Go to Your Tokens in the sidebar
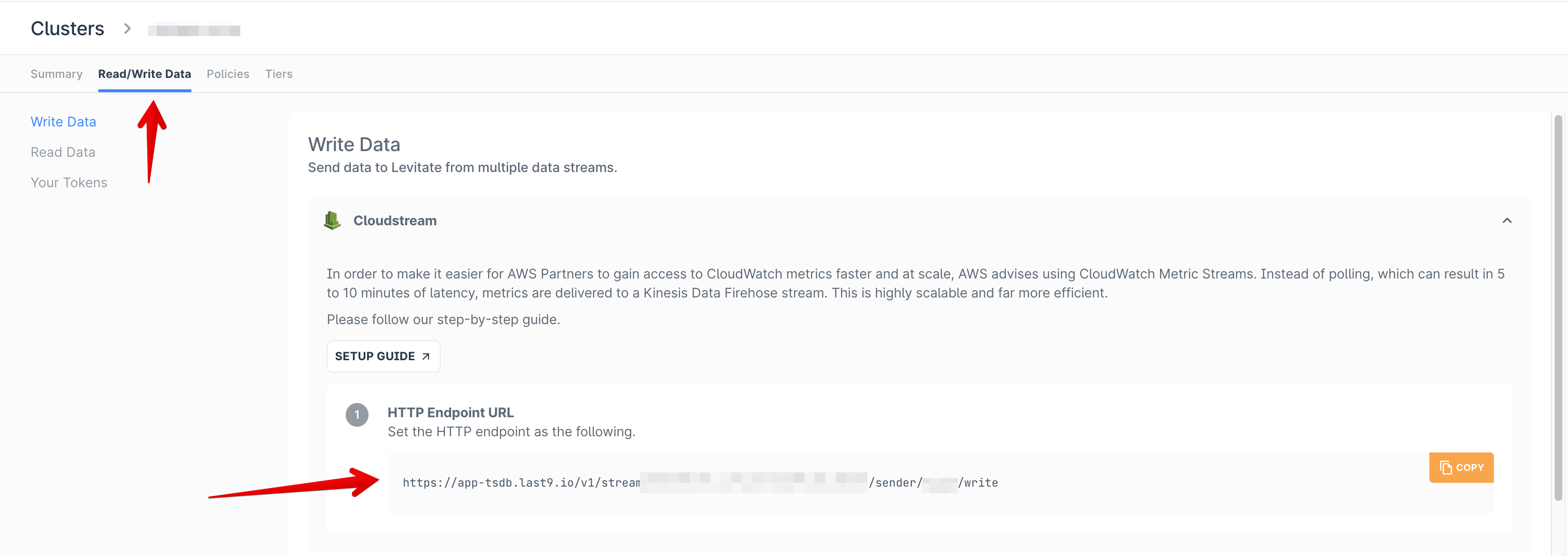Screen dimensions: 1568x556 point(69,182)
